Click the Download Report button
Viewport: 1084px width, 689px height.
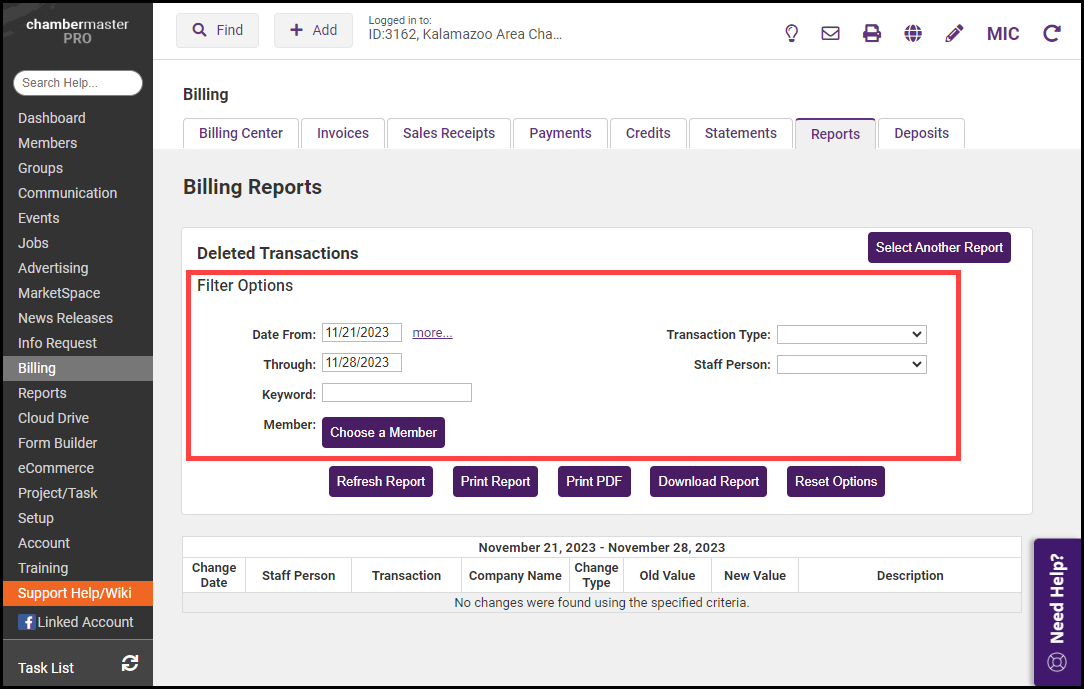708,481
